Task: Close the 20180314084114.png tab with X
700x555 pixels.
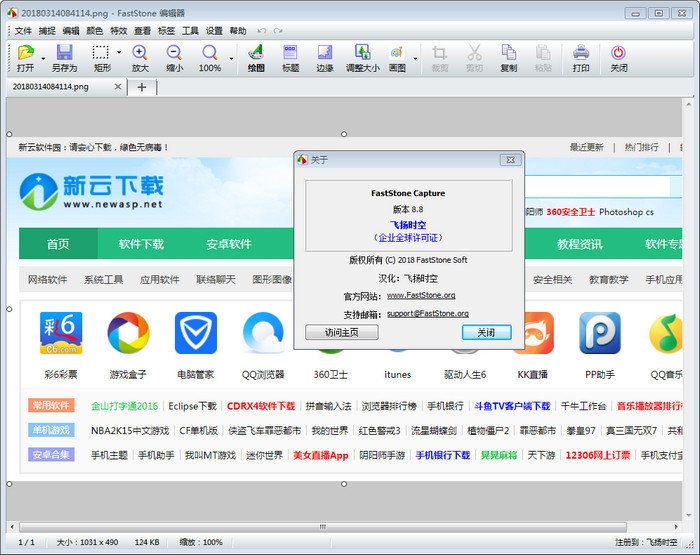Action: (x=118, y=87)
